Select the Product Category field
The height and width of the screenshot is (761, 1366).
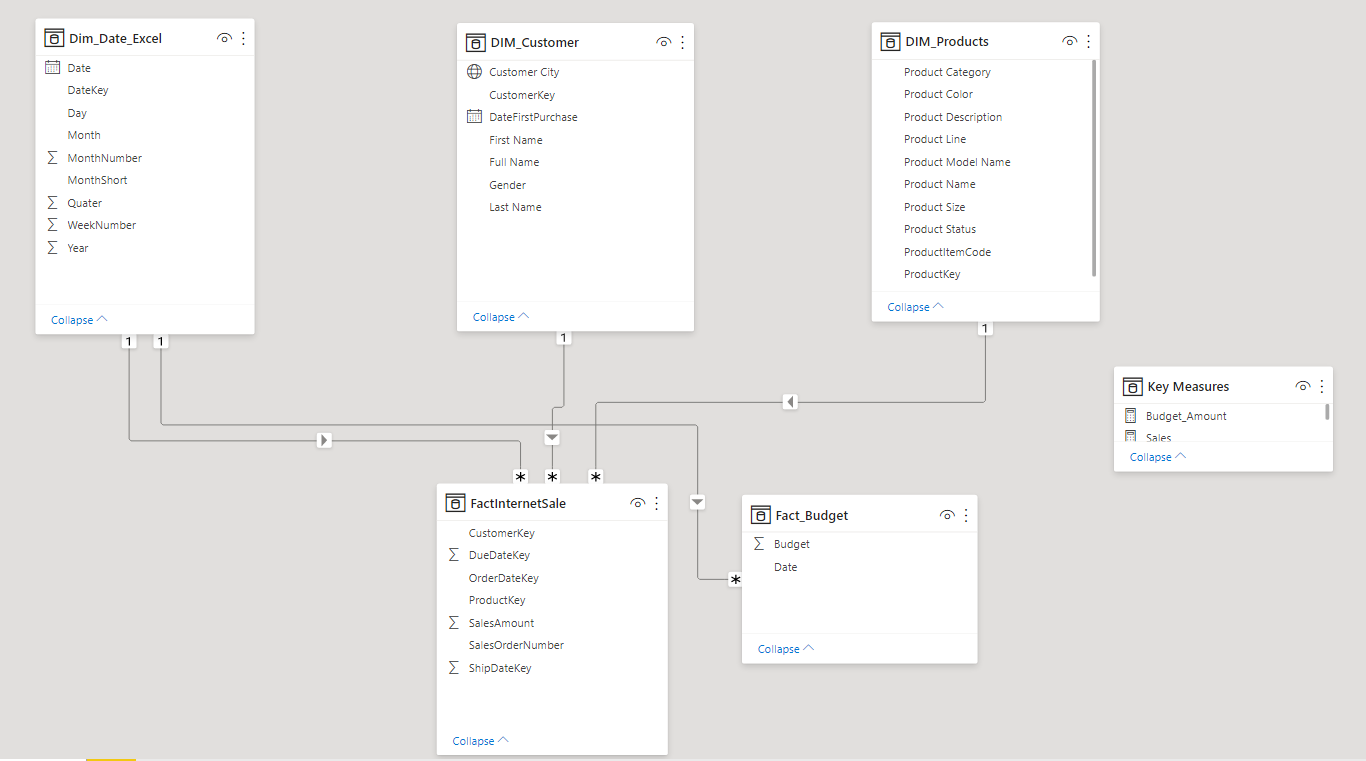tap(947, 72)
